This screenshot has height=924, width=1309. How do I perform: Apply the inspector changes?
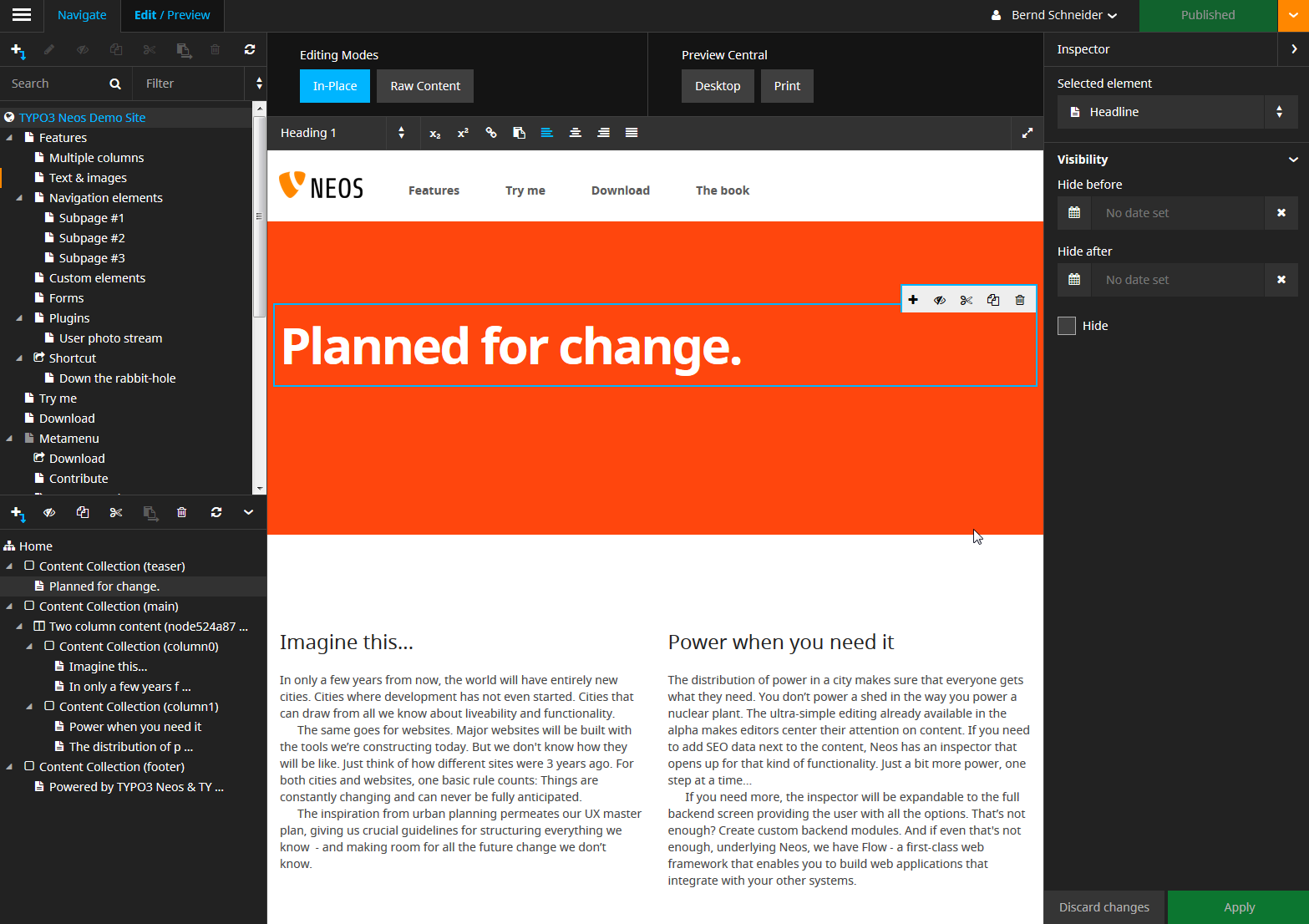[x=1239, y=907]
